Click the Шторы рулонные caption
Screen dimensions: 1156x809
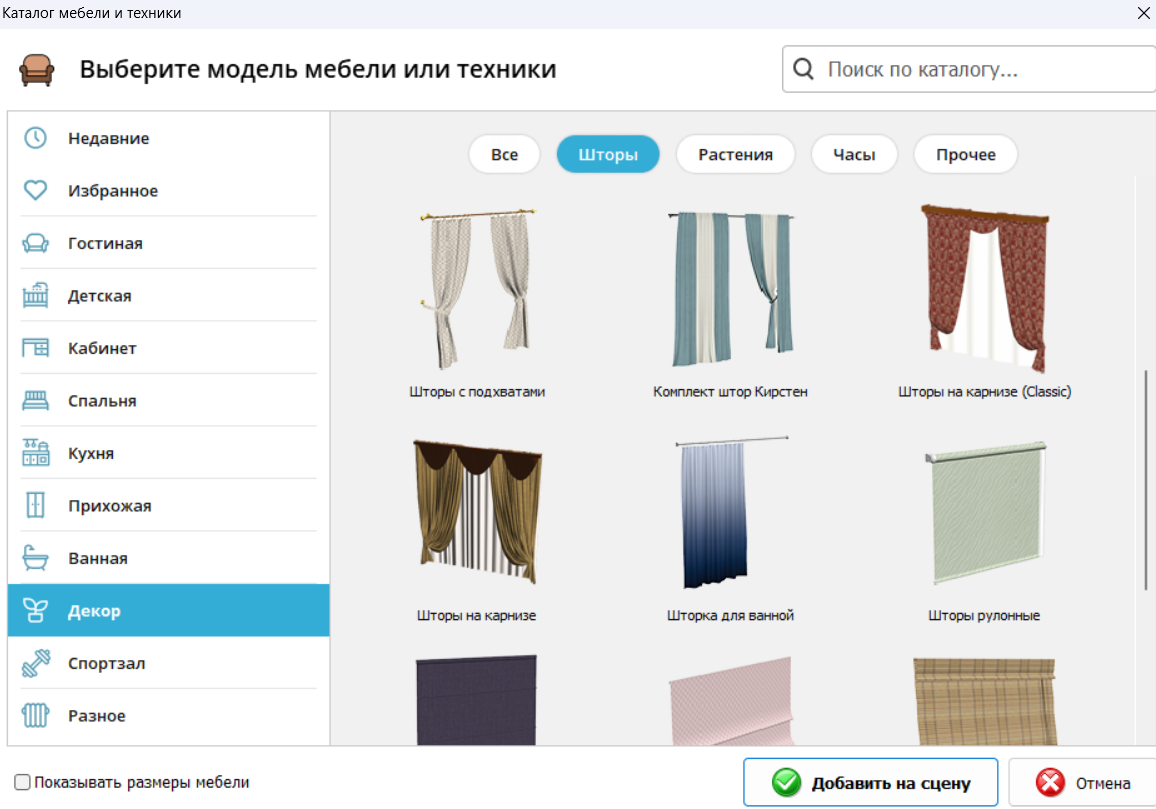tap(984, 615)
